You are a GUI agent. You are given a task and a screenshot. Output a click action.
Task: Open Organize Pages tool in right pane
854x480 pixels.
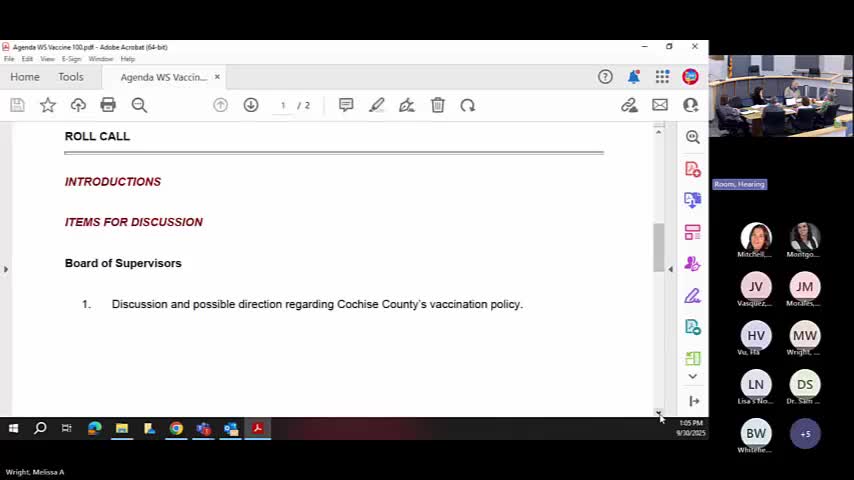tap(693, 232)
